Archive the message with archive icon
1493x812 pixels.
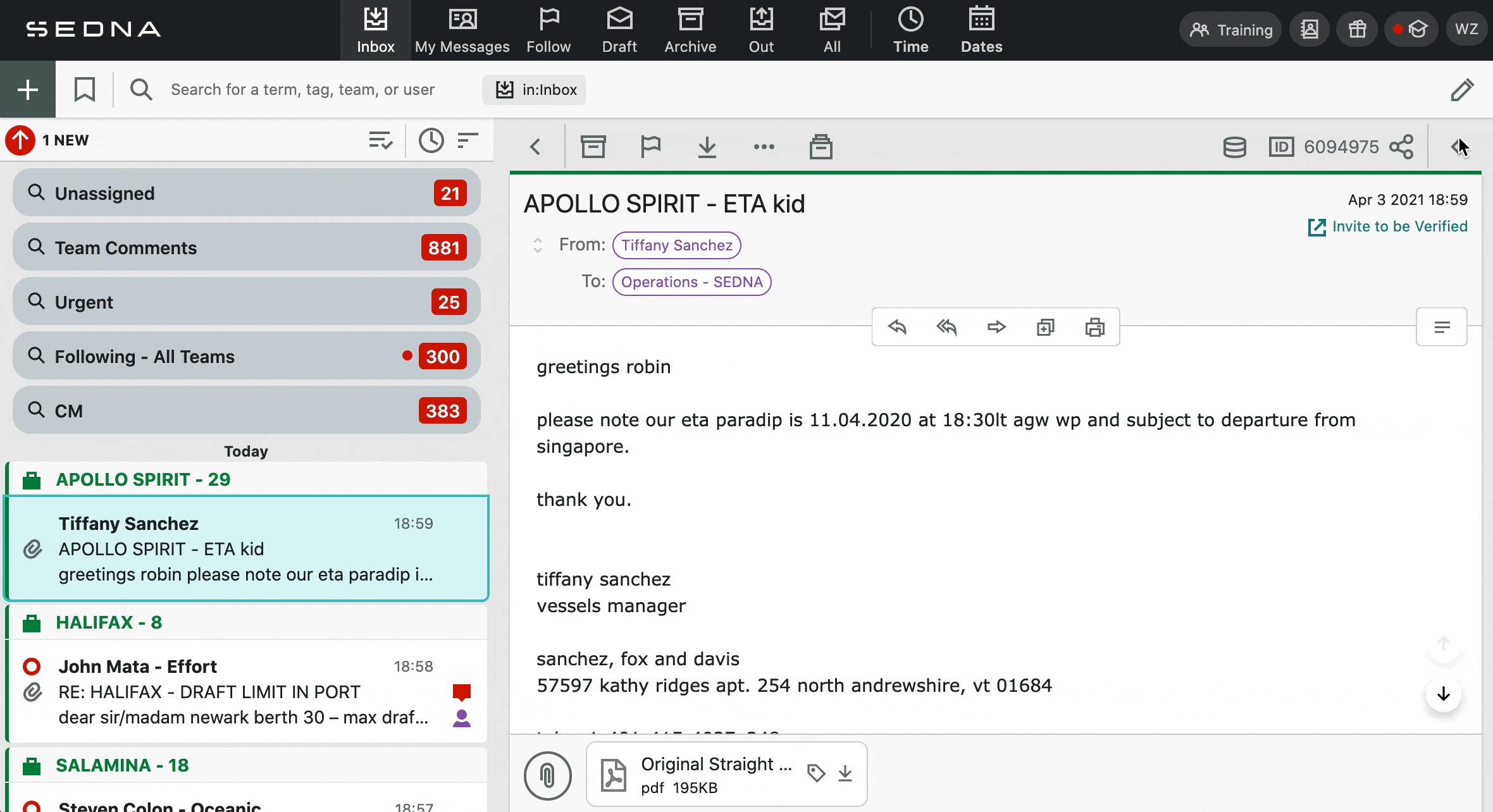tap(593, 147)
